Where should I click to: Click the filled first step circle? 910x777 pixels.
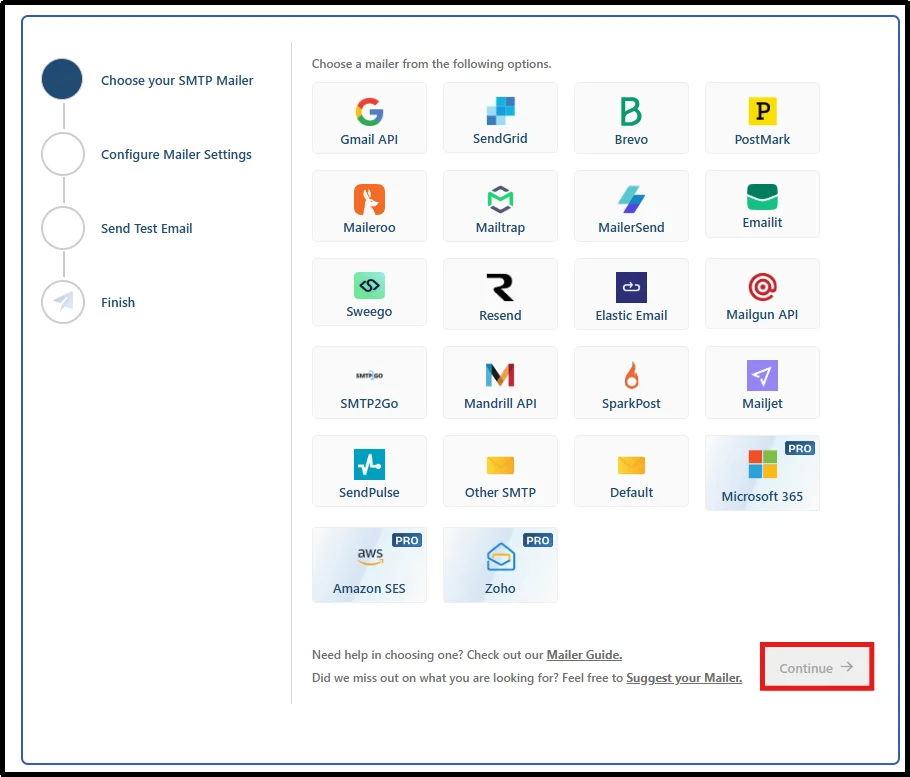(62, 79)
